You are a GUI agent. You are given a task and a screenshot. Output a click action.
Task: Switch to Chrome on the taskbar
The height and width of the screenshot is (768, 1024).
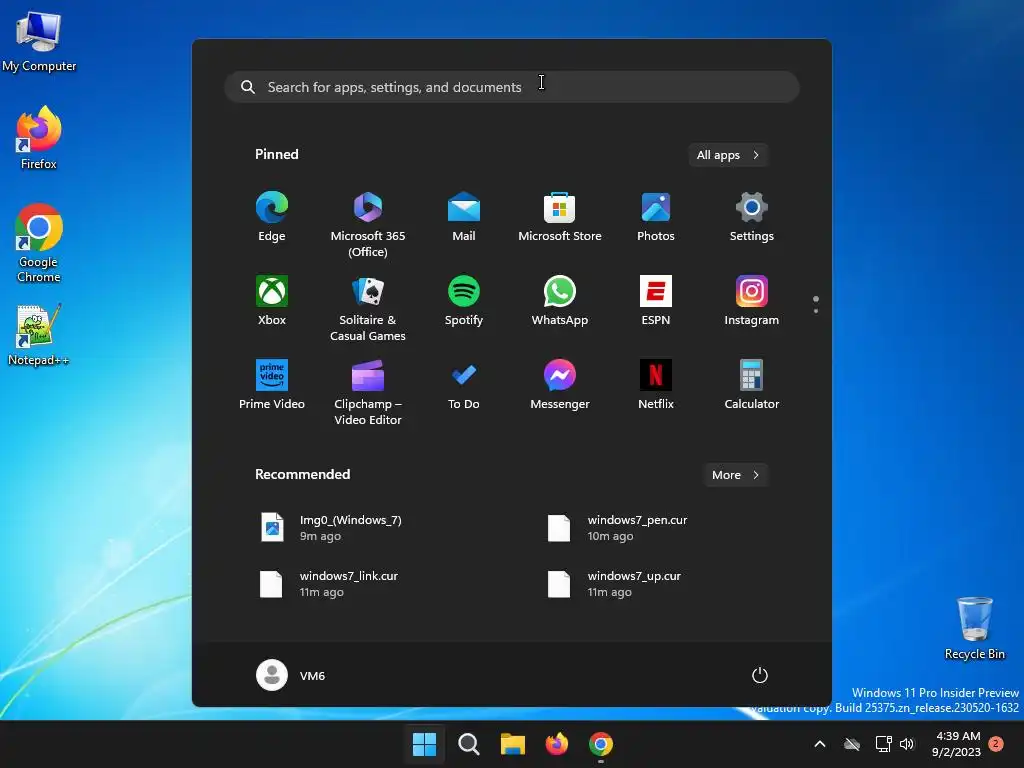601,744
